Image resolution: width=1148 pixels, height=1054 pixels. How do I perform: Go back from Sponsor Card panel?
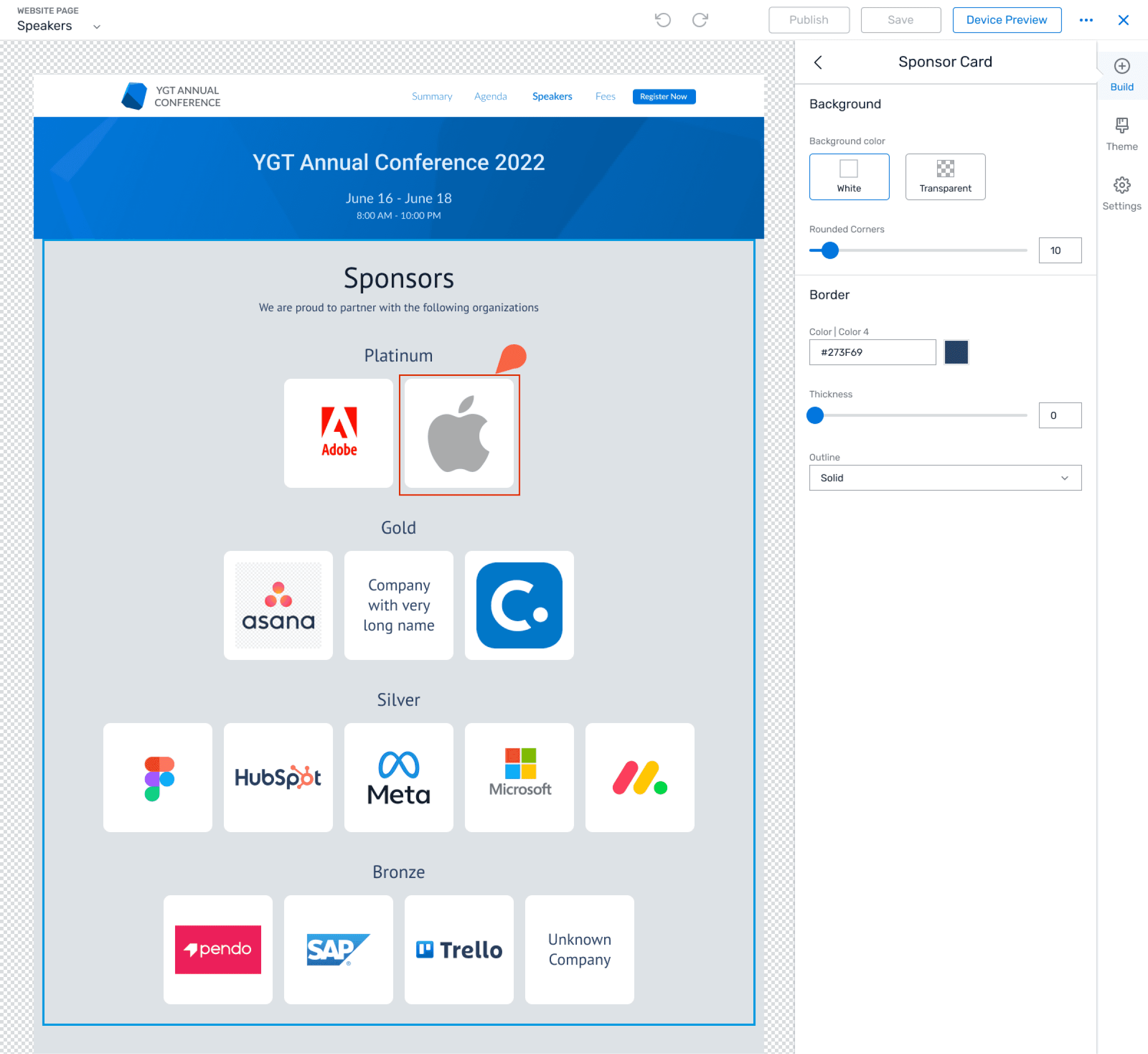817,62
